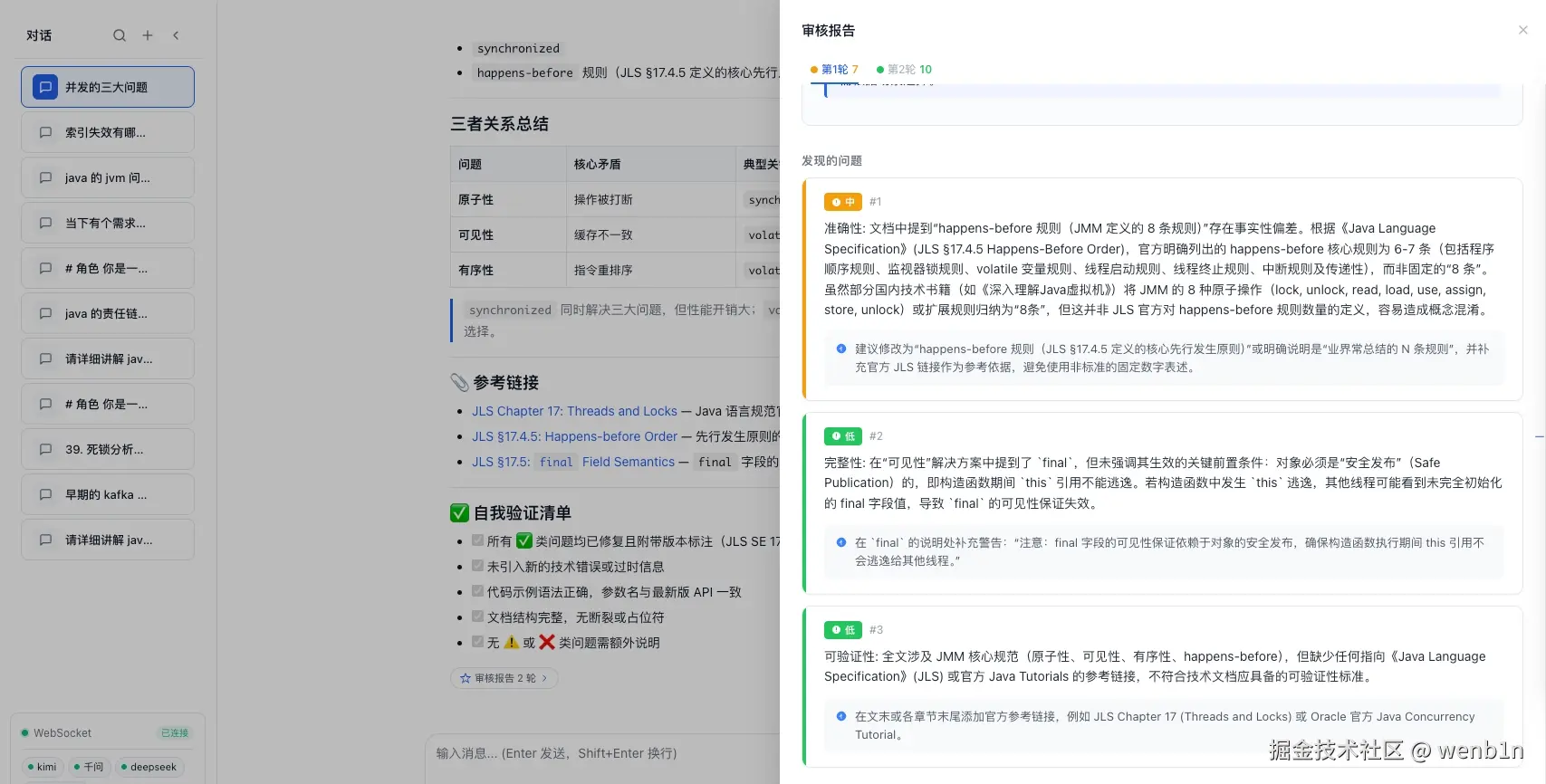This screenshot has height=784, width=1546.
Task: Click chat icon beside 39. 死锁分析...
Action: (45, 449)
